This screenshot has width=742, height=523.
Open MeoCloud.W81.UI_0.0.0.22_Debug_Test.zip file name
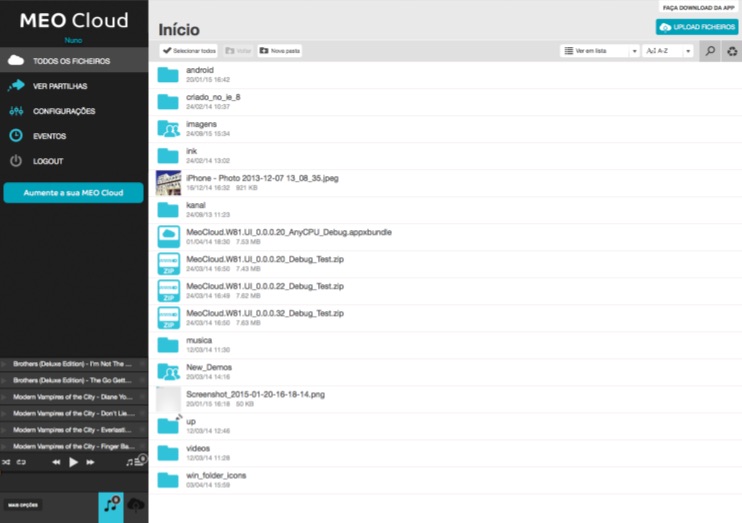265,286
